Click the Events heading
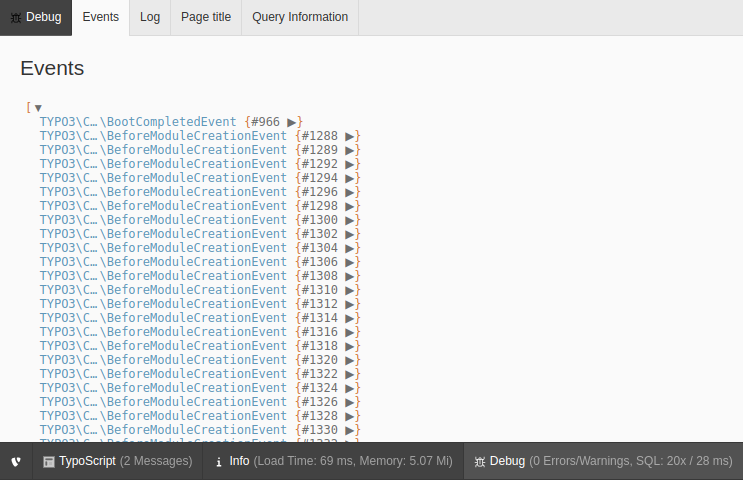 point(52,68)
